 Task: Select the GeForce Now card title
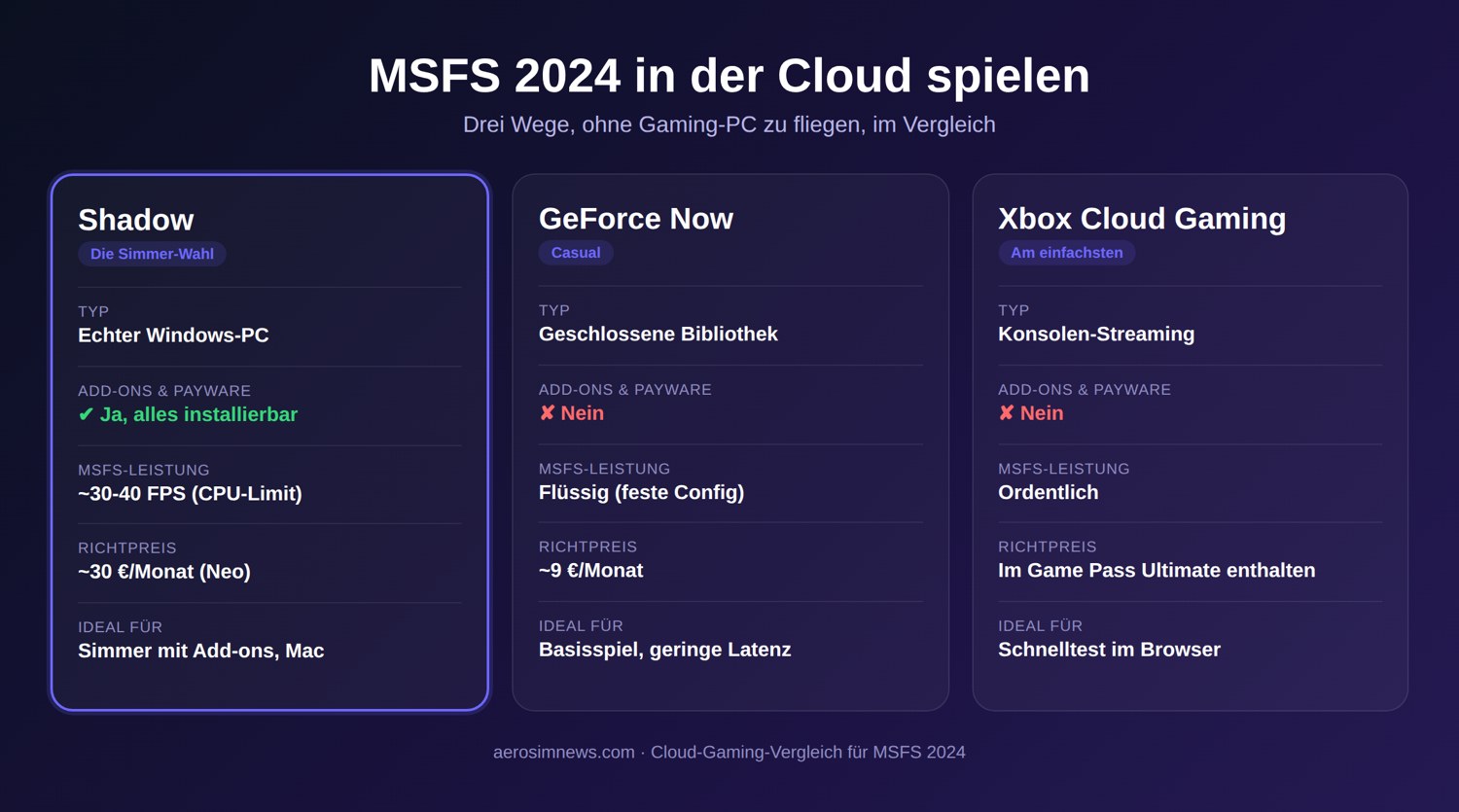(x=636, y=219)
